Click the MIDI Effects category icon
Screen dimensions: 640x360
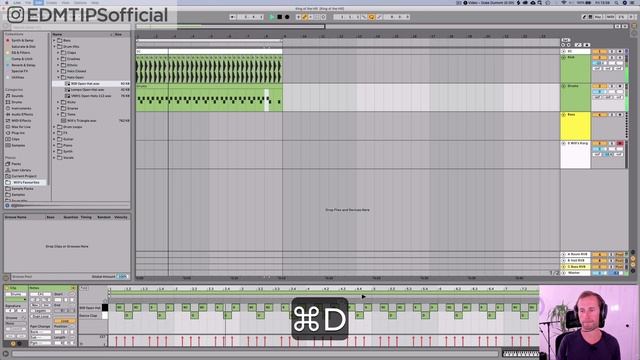[x=8, y=120]
